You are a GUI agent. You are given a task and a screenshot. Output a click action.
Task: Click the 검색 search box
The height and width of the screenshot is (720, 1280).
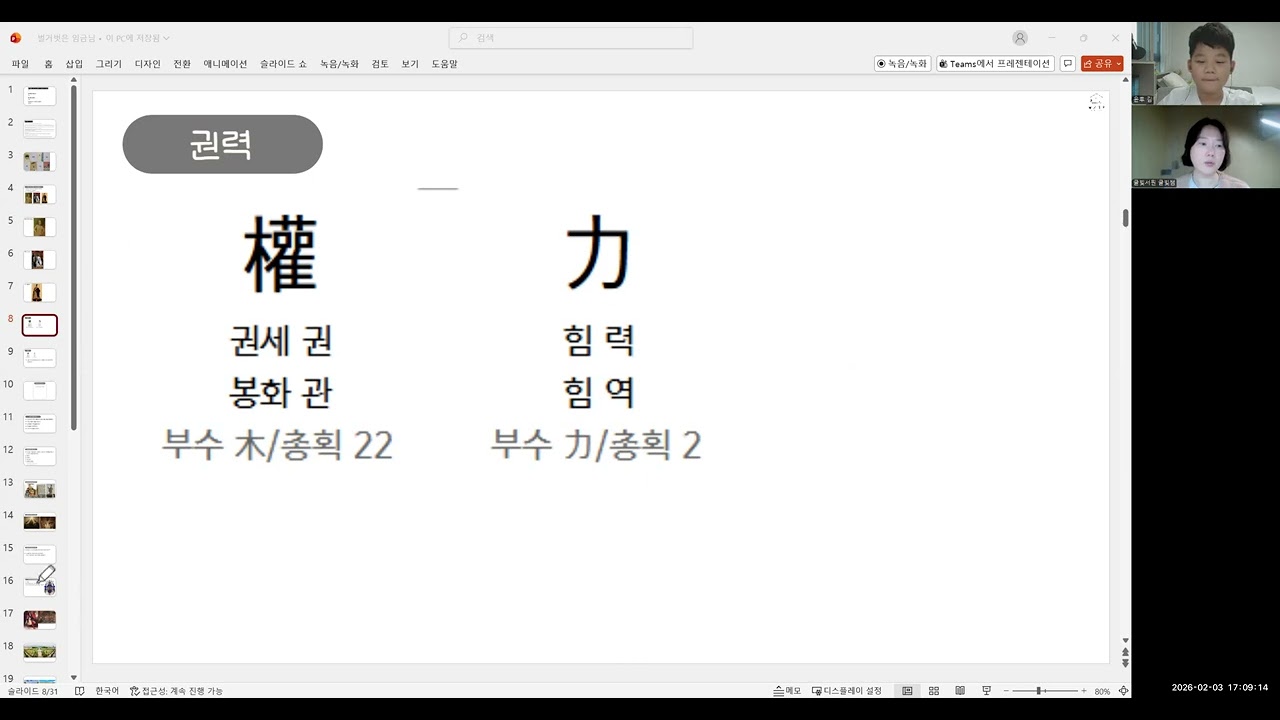571,38
